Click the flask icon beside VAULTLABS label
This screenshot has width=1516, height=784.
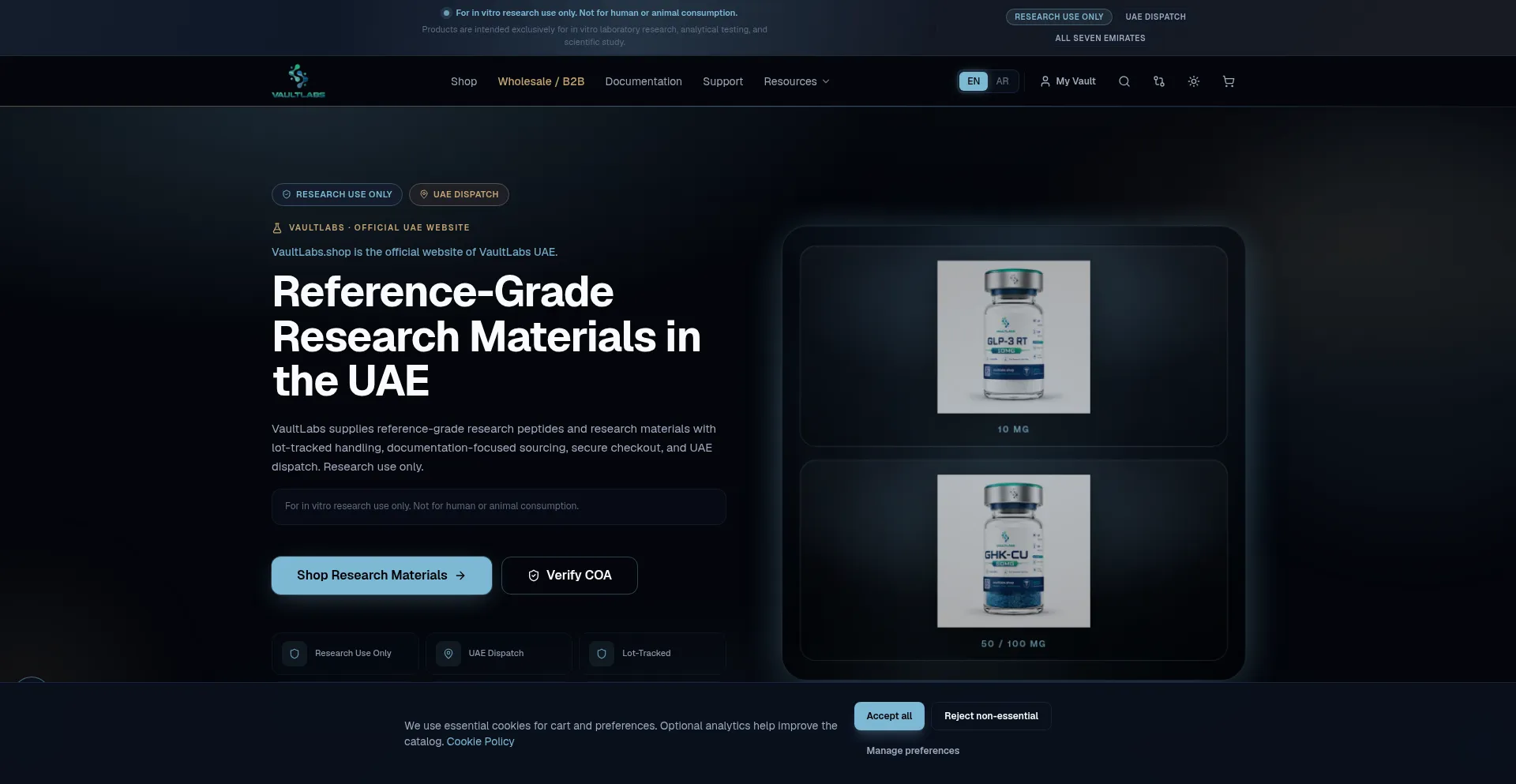coord(277,228)
